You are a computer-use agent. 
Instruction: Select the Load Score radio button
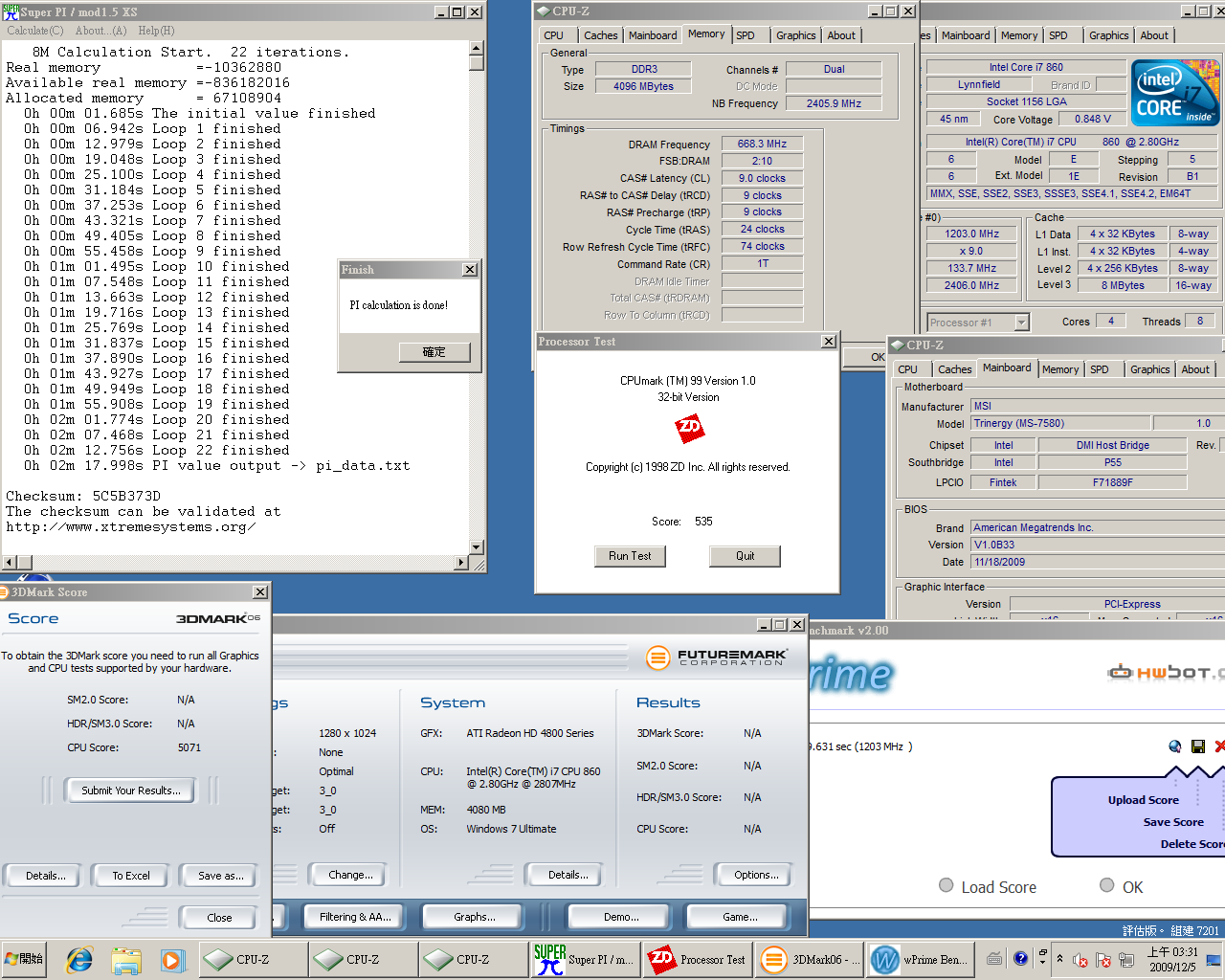pyautogui.click(x=947, y=885)
